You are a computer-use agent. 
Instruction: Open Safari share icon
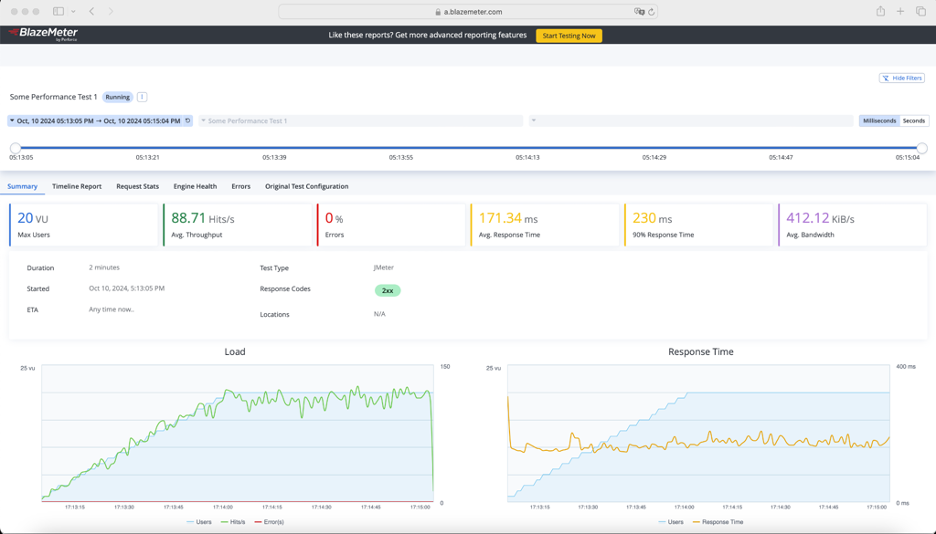pos(880,11)
